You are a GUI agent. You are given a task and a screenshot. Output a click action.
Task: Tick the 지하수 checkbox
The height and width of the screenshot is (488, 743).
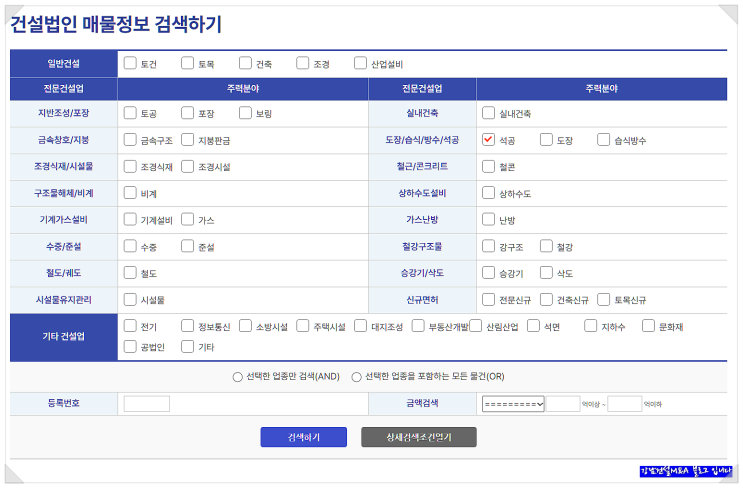[x=591, y=326]
